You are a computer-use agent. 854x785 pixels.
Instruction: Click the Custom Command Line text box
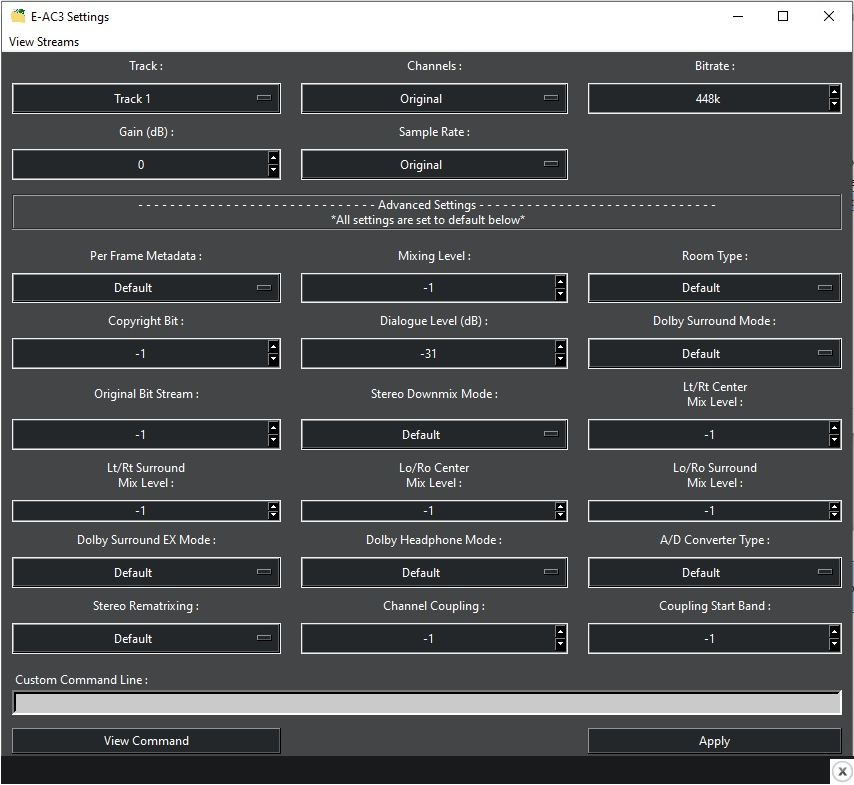pyautogui.click(x=427, y=703)
